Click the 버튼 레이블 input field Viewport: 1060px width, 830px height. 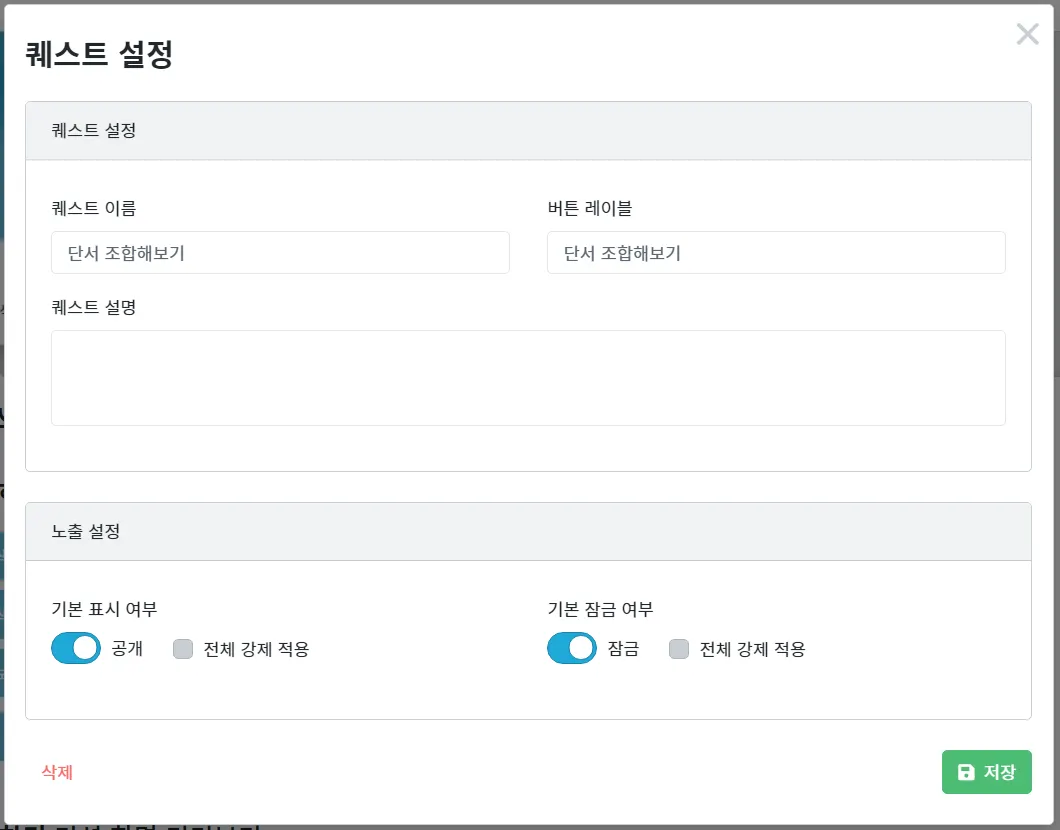point(776,253)
